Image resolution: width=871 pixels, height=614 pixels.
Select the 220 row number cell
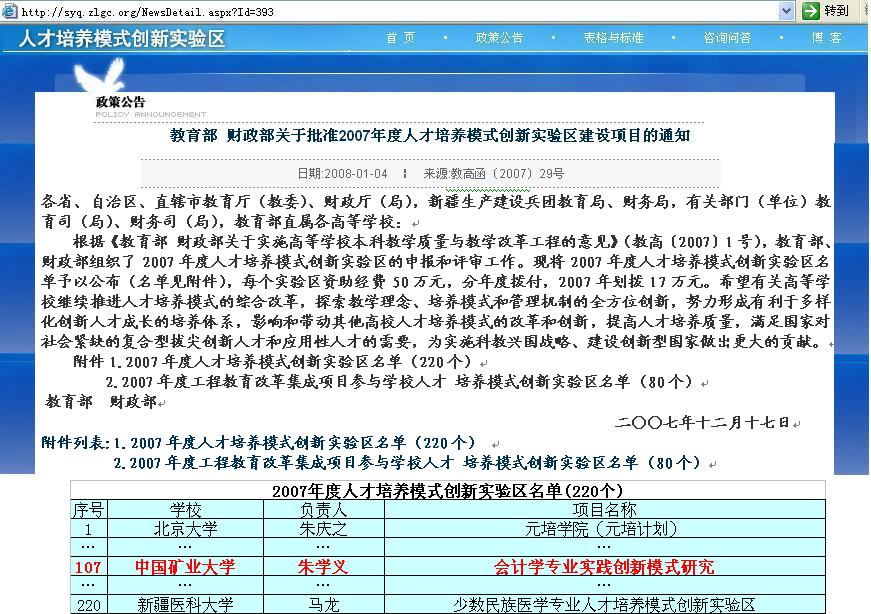point(88,605)
